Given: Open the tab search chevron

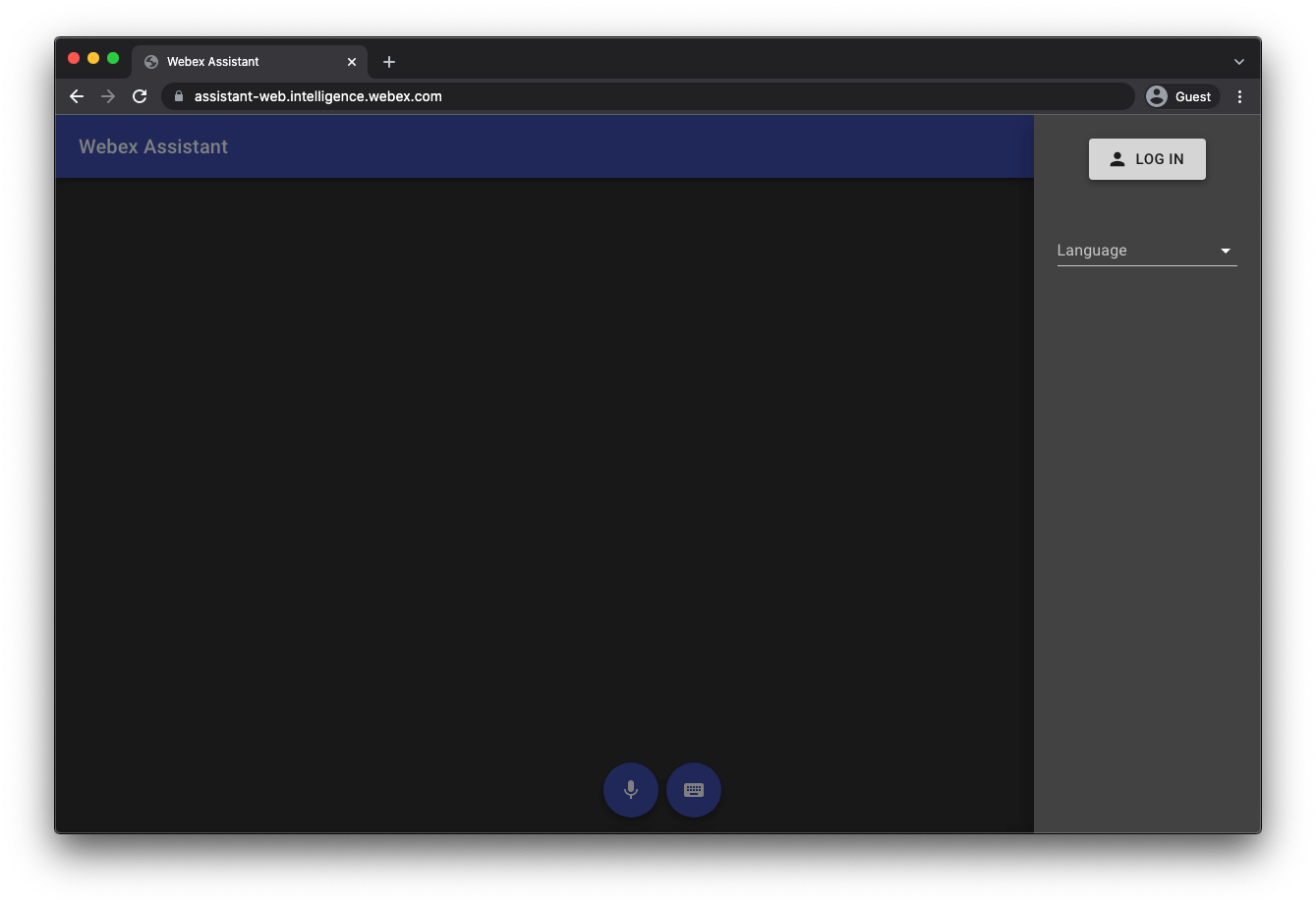Looking at the screenshot, I should click(x=1239, y=62).
